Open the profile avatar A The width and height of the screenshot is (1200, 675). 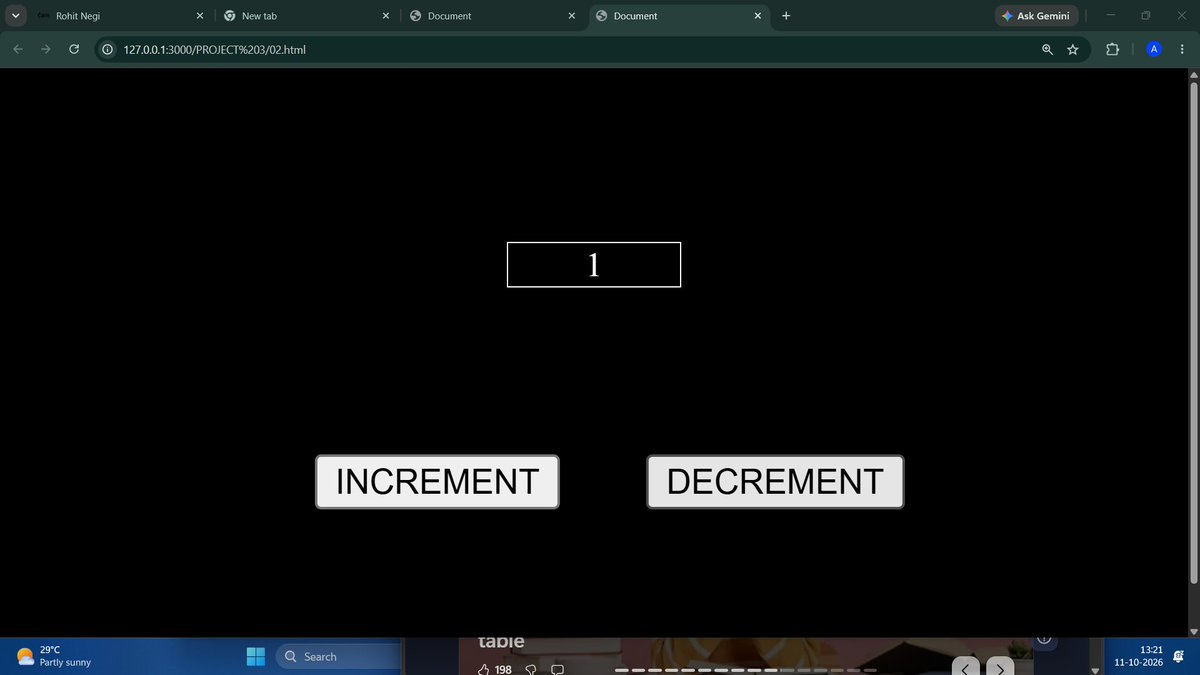[x=1154, y=49]
